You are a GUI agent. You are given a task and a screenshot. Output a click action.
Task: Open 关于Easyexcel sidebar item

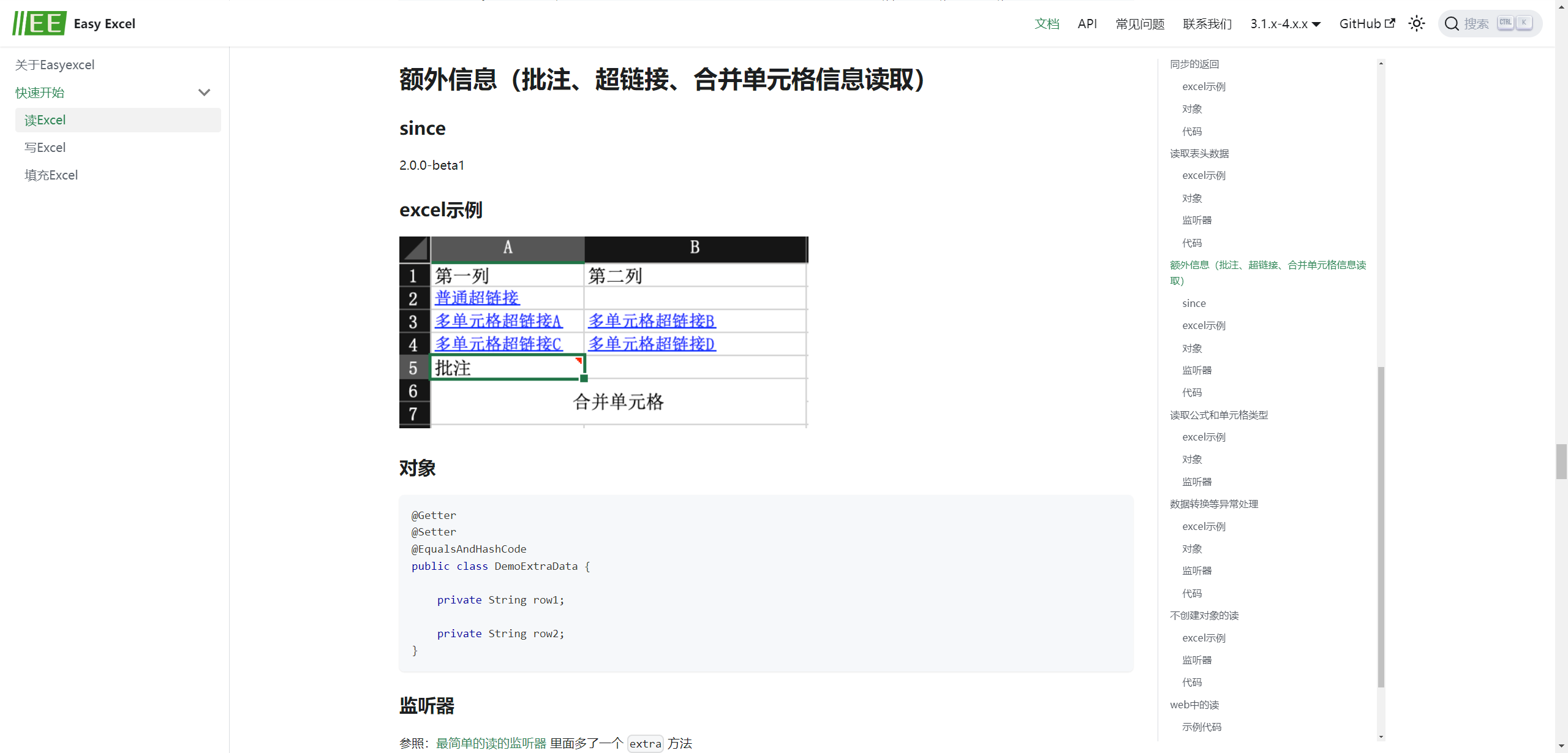click(55, 65)
